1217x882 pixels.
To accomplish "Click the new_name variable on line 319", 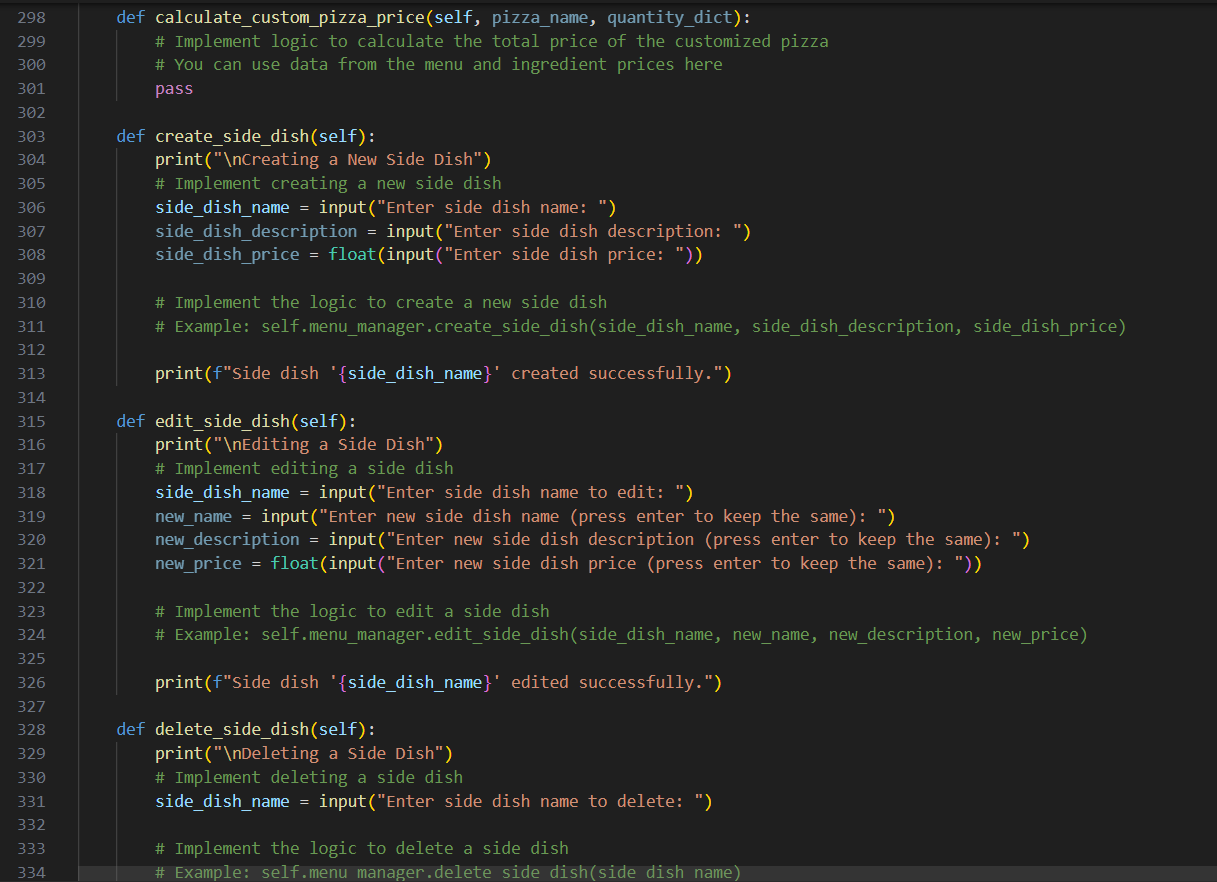I will click(x=193, y=516).
